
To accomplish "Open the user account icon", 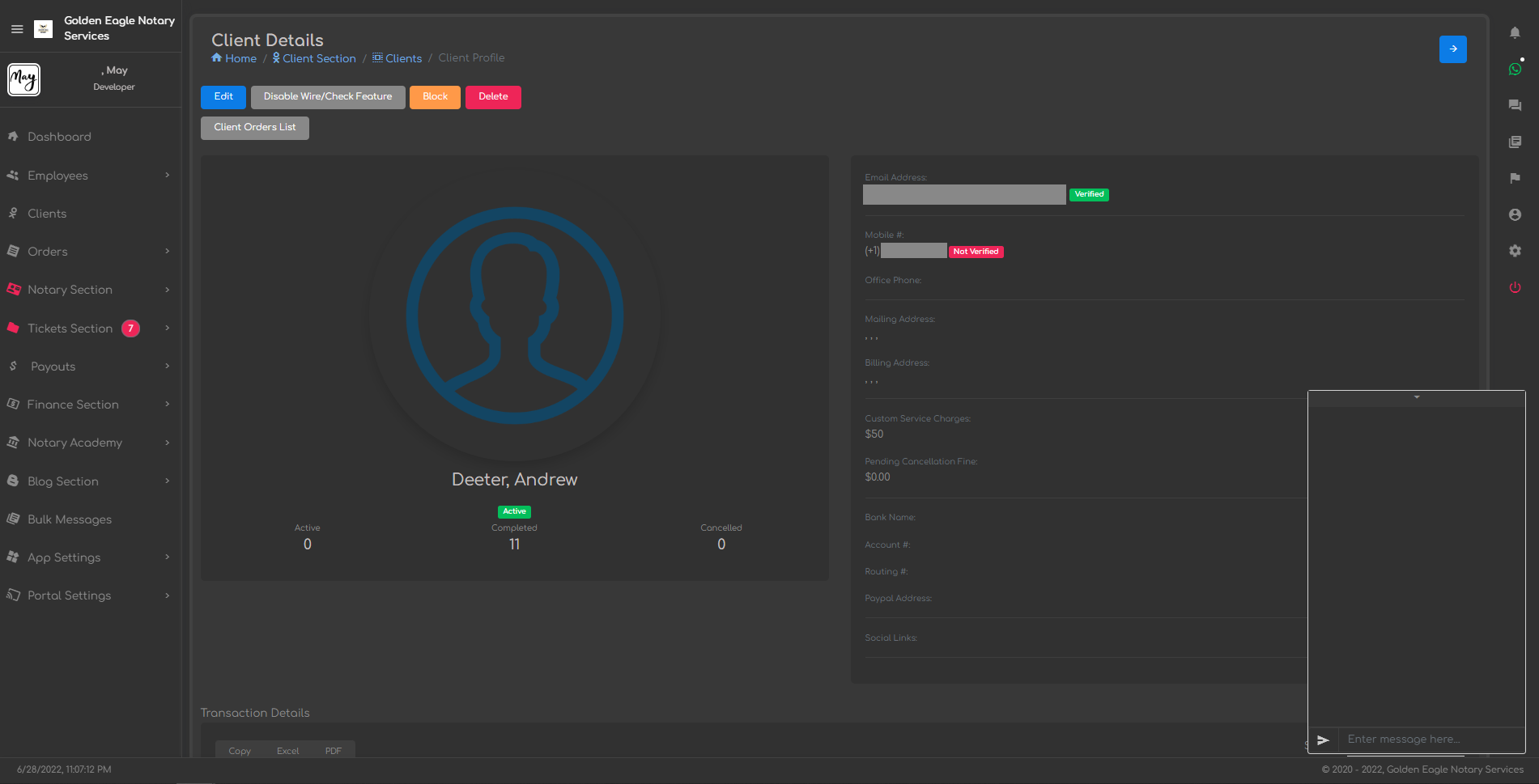I will pyautogui.click(x=1515, y=214).
